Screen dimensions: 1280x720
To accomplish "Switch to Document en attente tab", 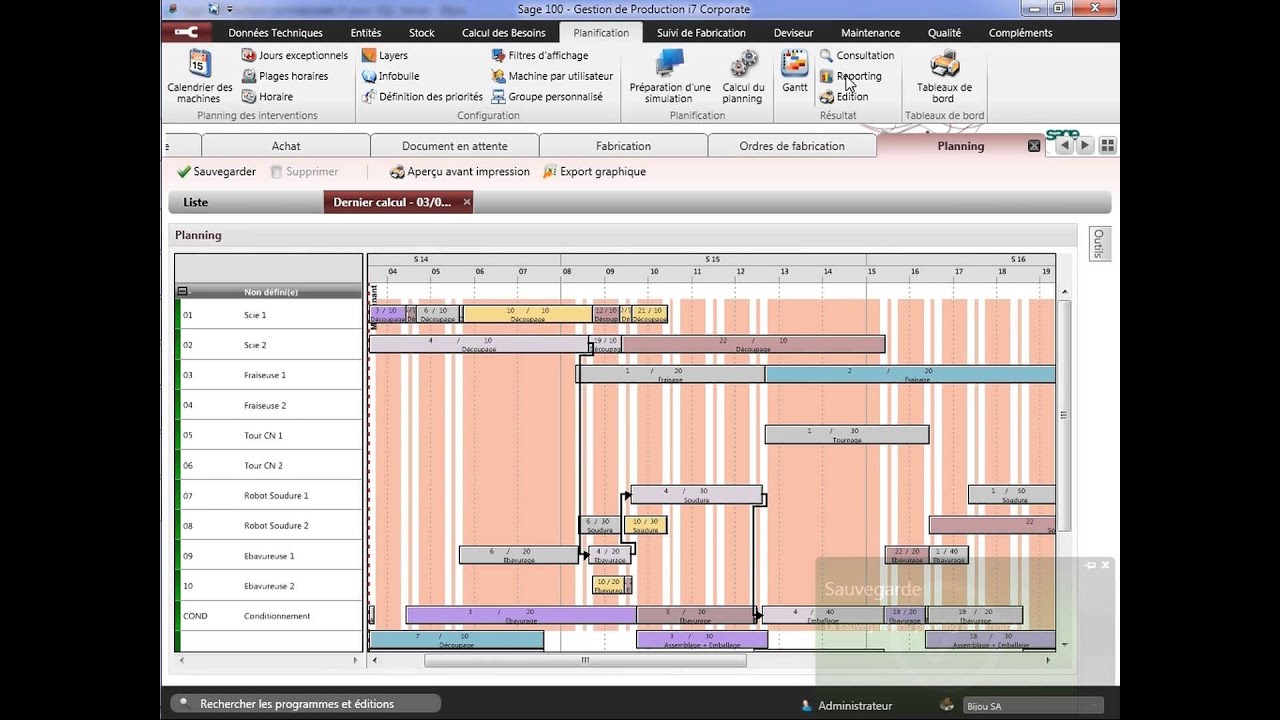I will 455,146.
